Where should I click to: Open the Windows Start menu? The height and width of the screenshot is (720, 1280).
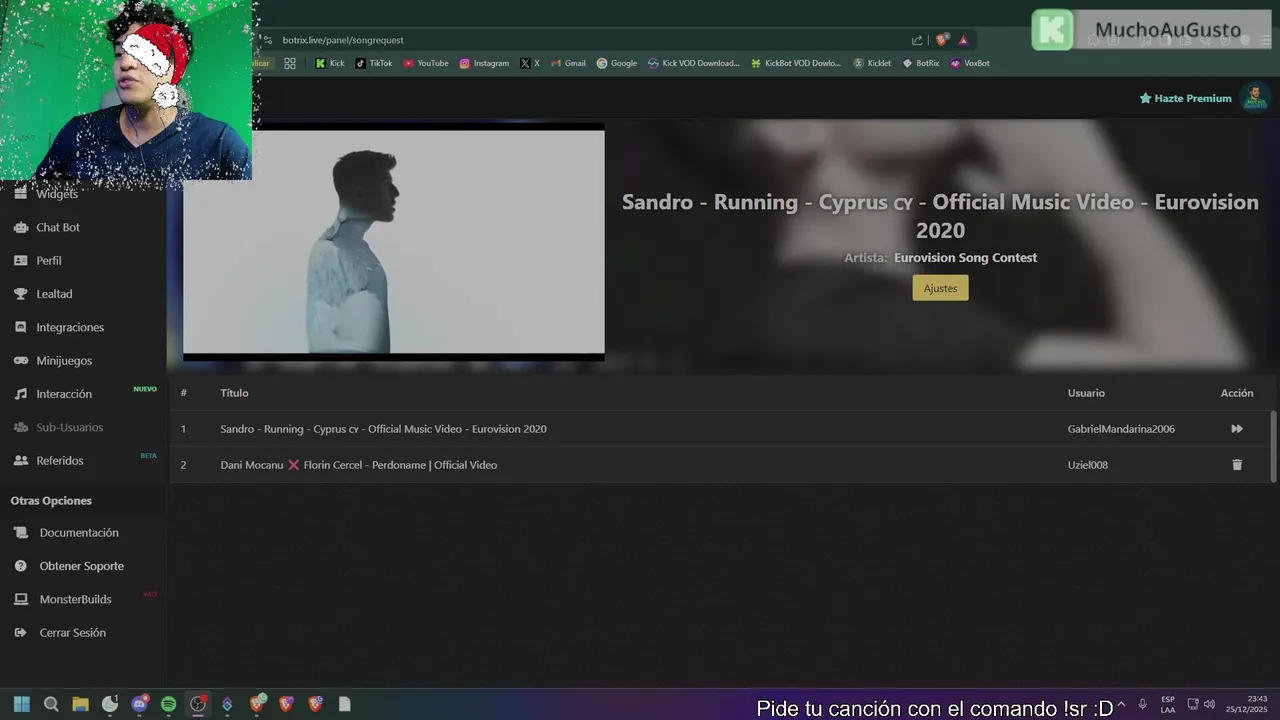coord(21,704)
